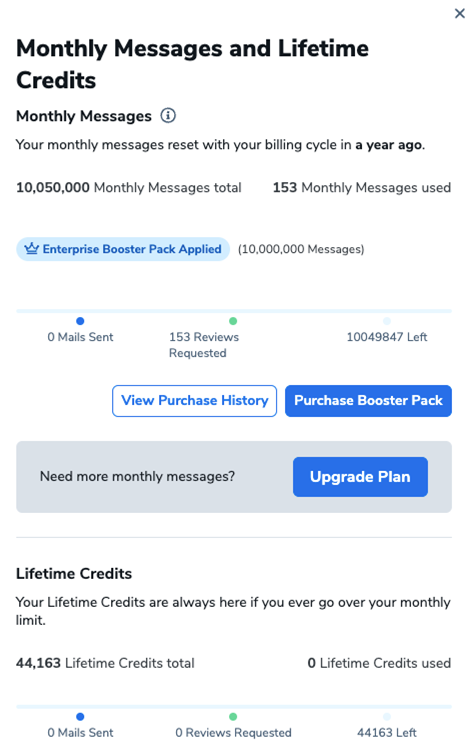Screen dimensions: 474x754
Task: Click the Upgrade Plan button
Action: (360, 477)
